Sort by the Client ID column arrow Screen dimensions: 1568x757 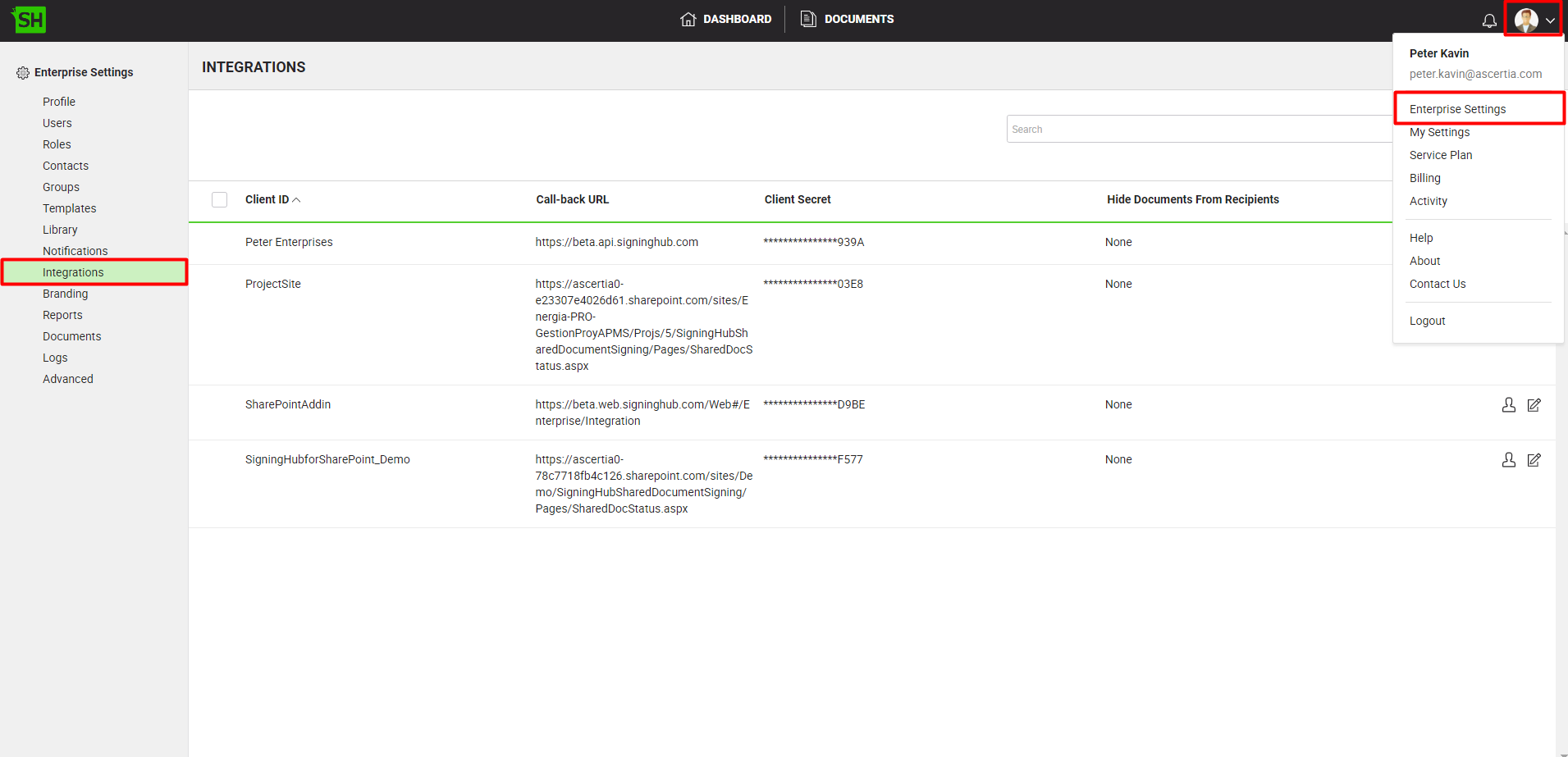click(296, 200)
